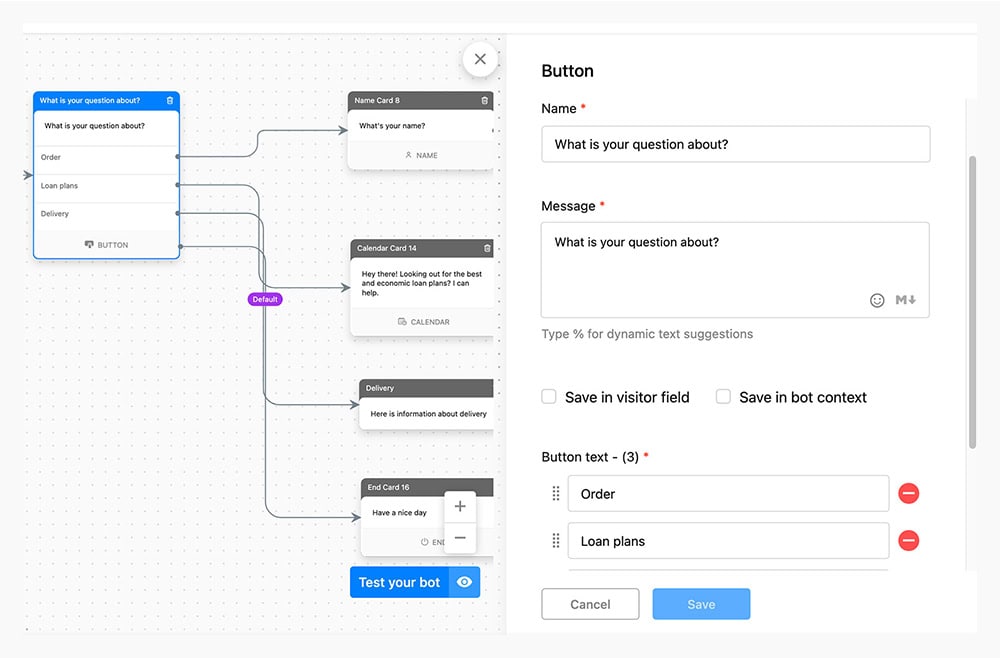Screen dimensions: 1000x658
Task: Remove the Order button text
Action: coord(909,494)
